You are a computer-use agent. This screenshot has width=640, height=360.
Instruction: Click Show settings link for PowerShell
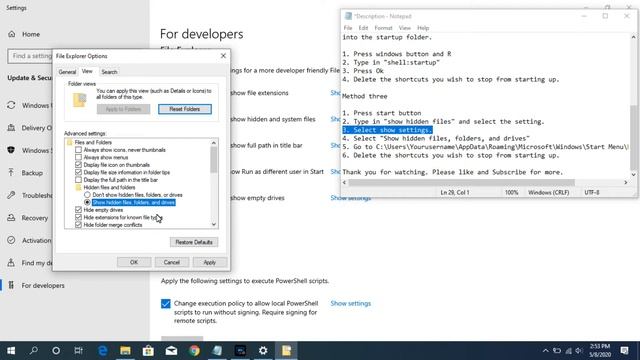click(x=351, y=303)
